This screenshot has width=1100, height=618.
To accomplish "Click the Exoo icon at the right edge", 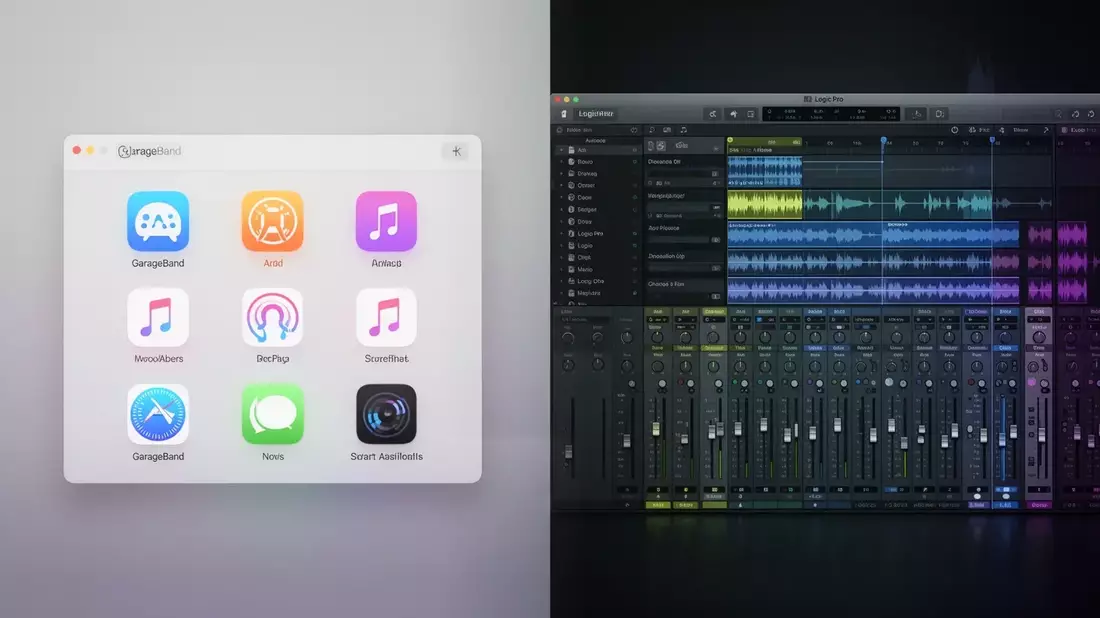I will tap(1064, 130).
